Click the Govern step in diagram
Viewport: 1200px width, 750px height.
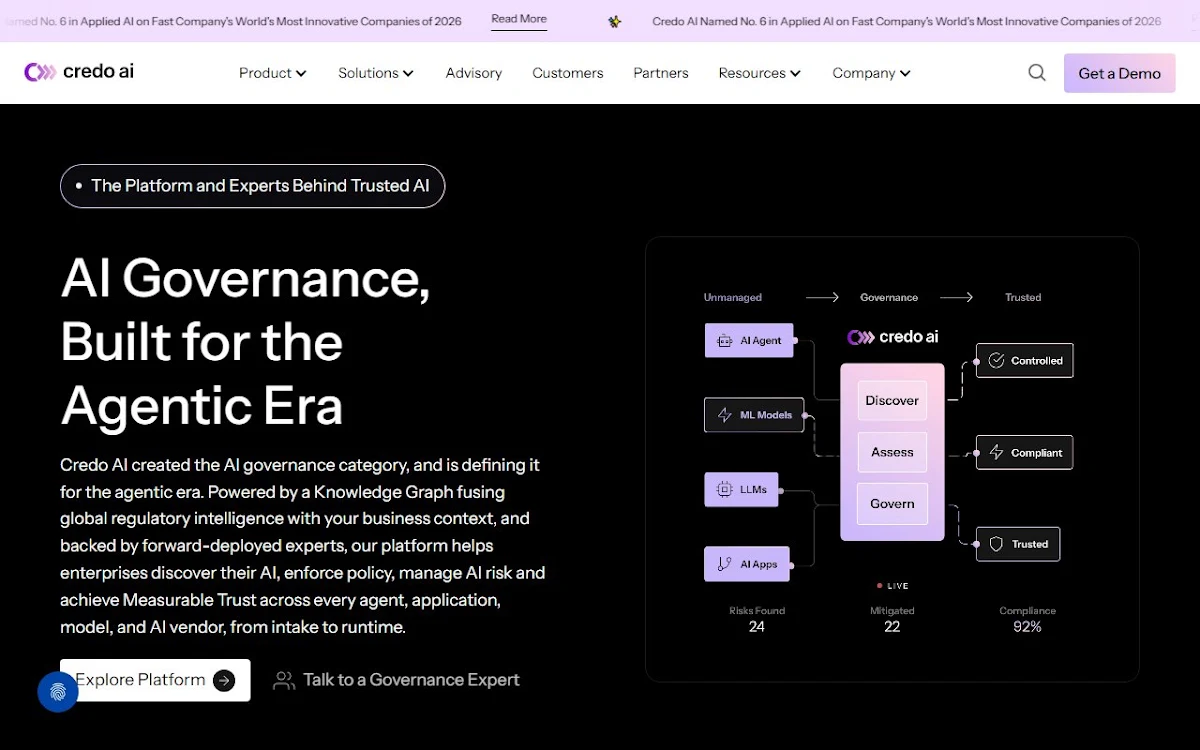pos(892,504)
